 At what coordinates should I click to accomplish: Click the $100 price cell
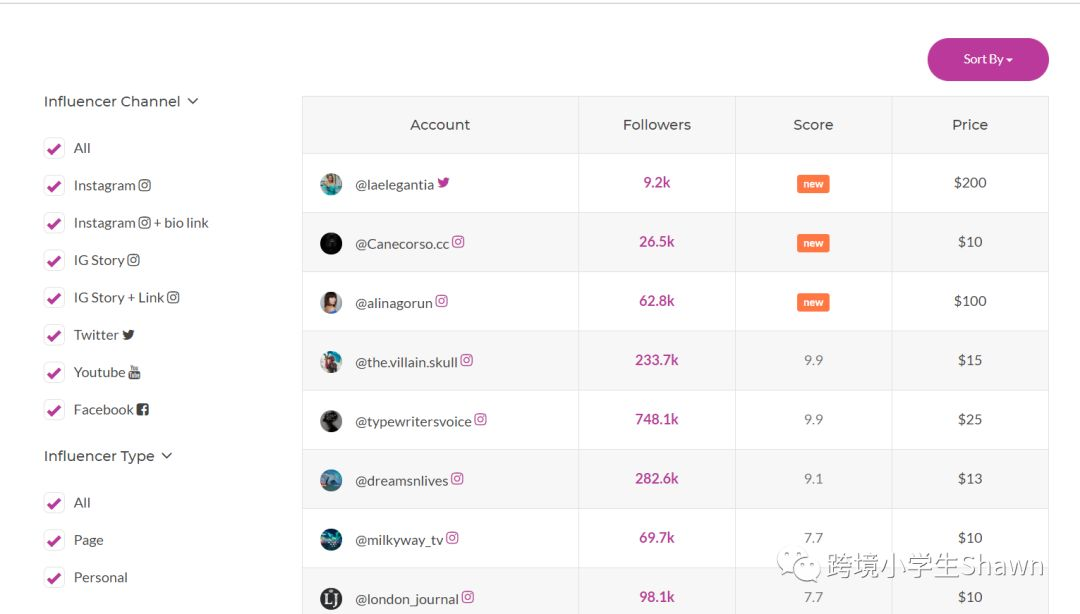(x=970, y=301)
